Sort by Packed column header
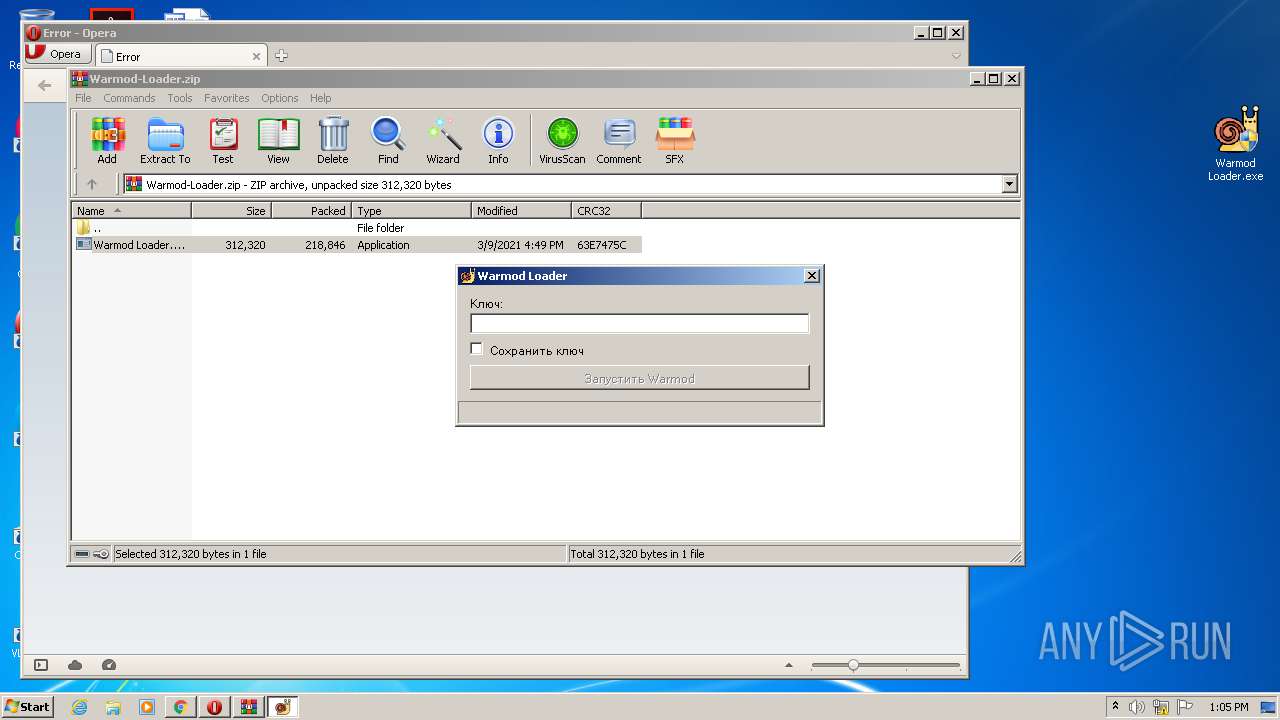 [x=311, y=210]
